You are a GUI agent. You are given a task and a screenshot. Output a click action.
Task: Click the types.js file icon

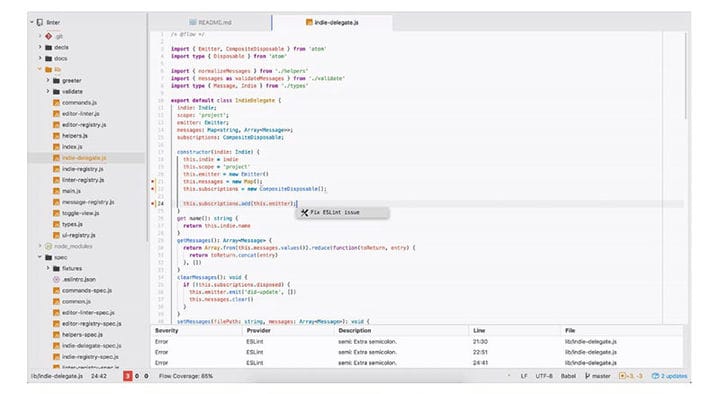pos(56,224)
